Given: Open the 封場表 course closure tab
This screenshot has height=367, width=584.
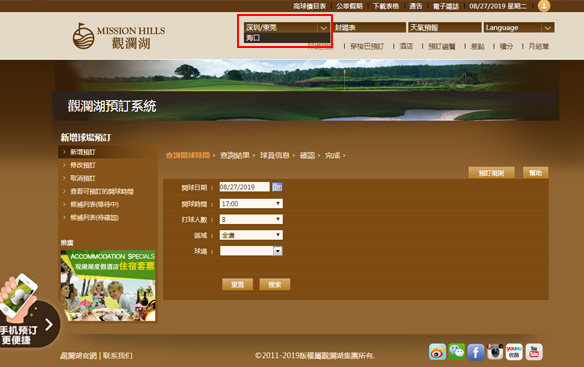Looking at the screenshot, I should (369, 27).
